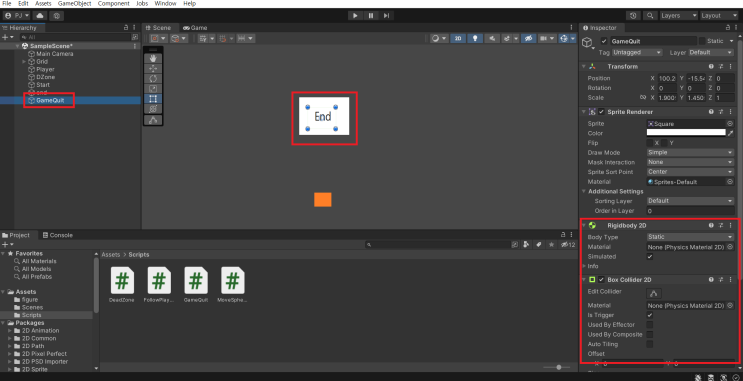Screen dimensions: 743x381
Task: Toggle scene audio icon
Action: coord(492,38)
